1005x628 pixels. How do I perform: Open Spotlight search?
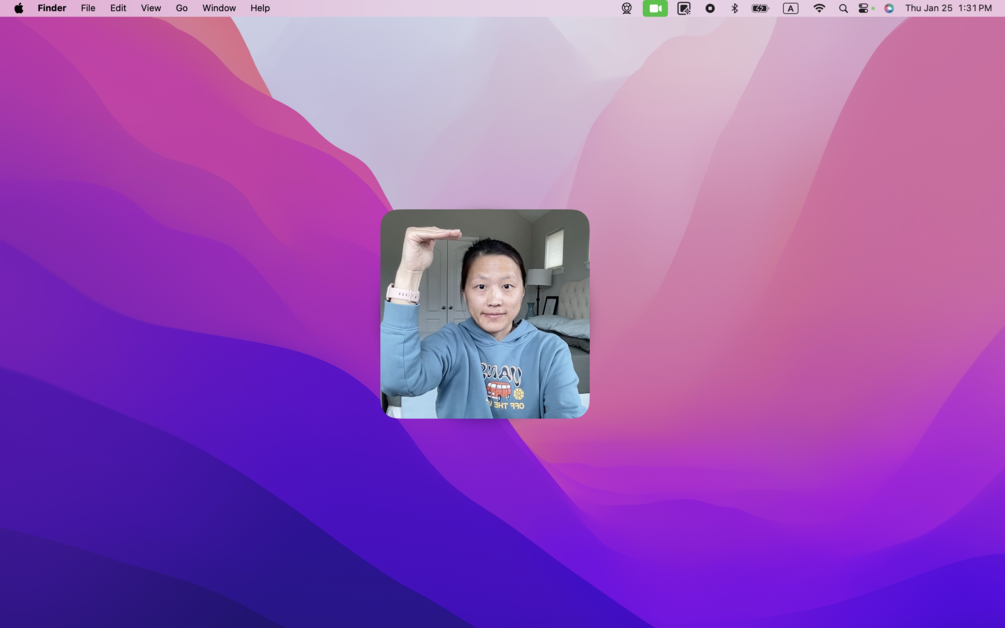[x=843, y=8]
